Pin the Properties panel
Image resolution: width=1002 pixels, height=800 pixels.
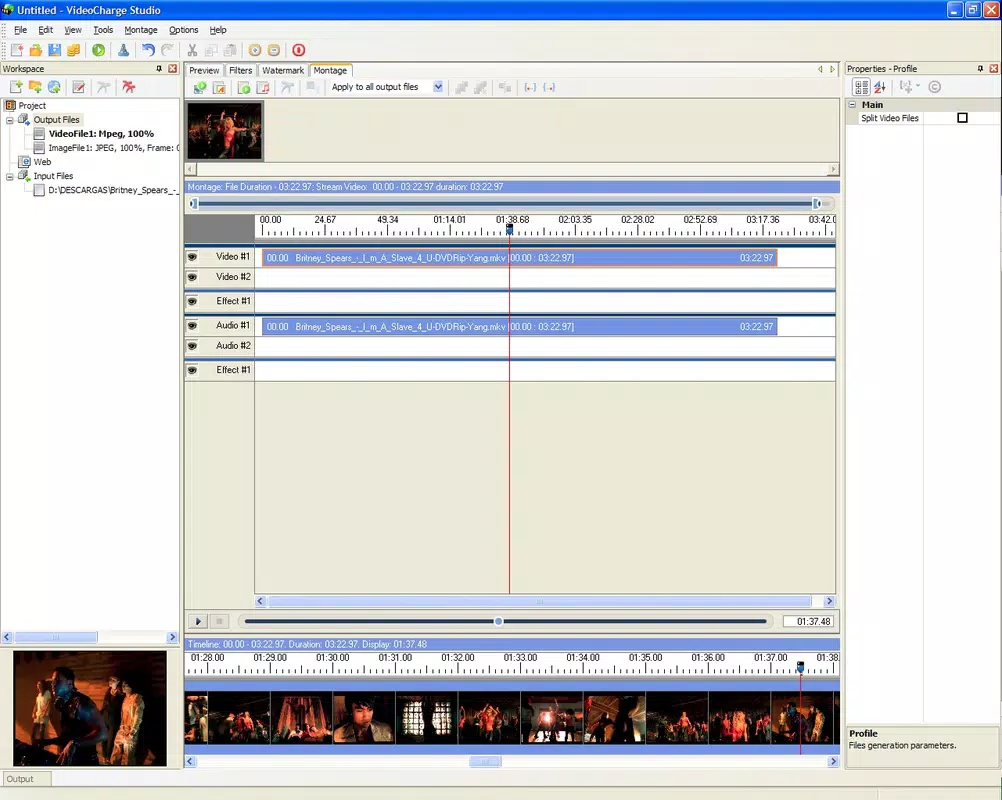coord(980,68)
